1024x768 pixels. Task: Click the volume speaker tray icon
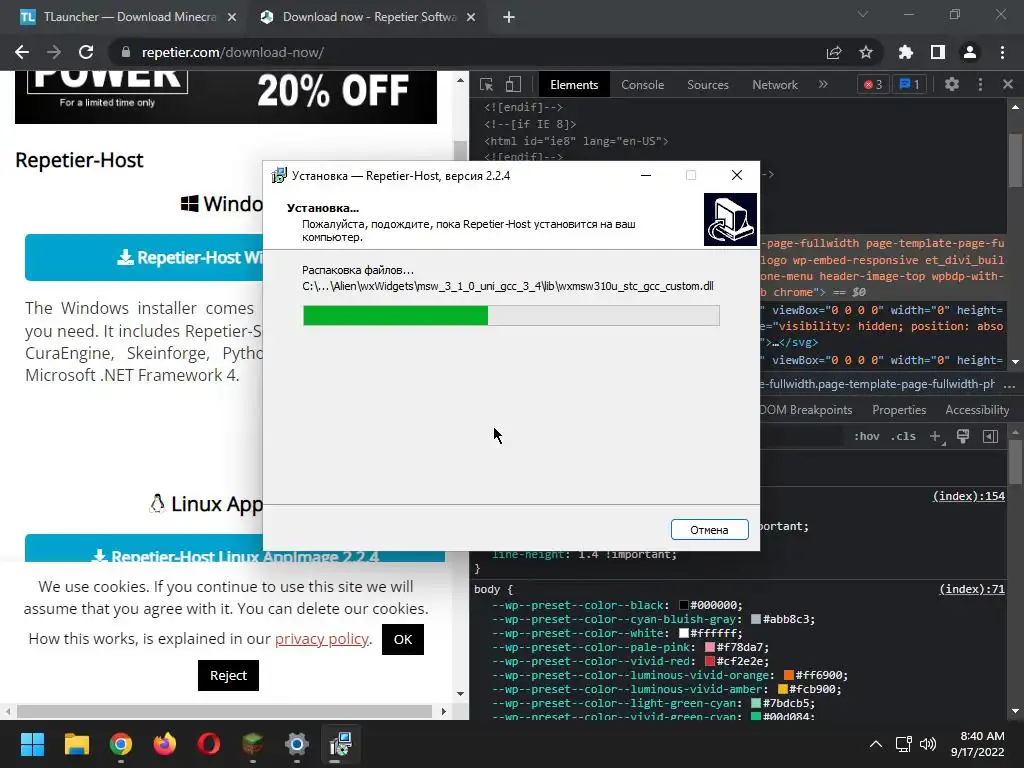coord(927,744)
